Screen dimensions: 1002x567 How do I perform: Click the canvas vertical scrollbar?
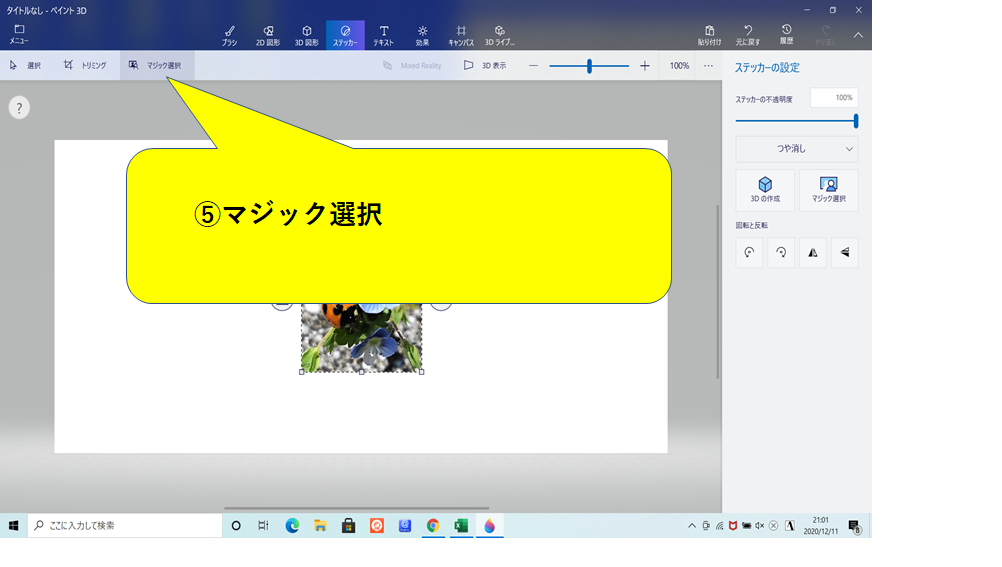tap(718, 291)
